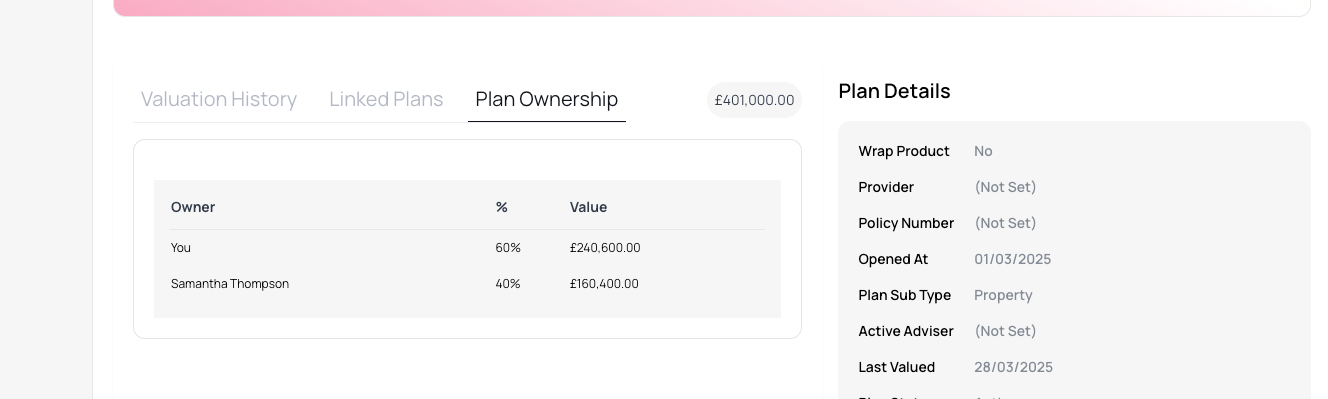Select the Plan Ownership tab
1328x399 pixels.
click(547, 99)
